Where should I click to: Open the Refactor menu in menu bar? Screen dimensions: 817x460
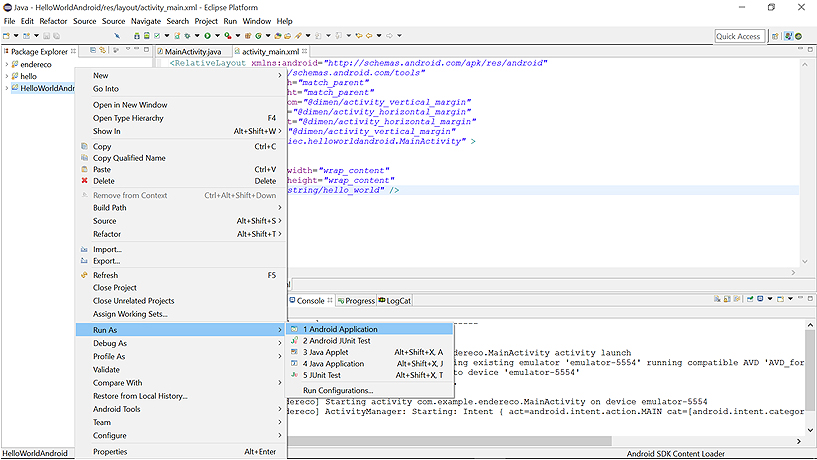(x=53, y=21)
